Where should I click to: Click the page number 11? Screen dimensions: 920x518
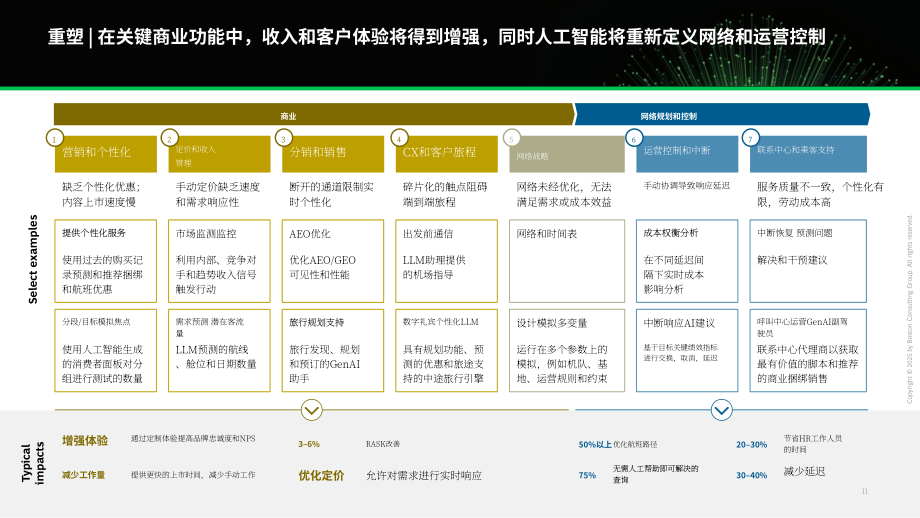pos(865,492)
